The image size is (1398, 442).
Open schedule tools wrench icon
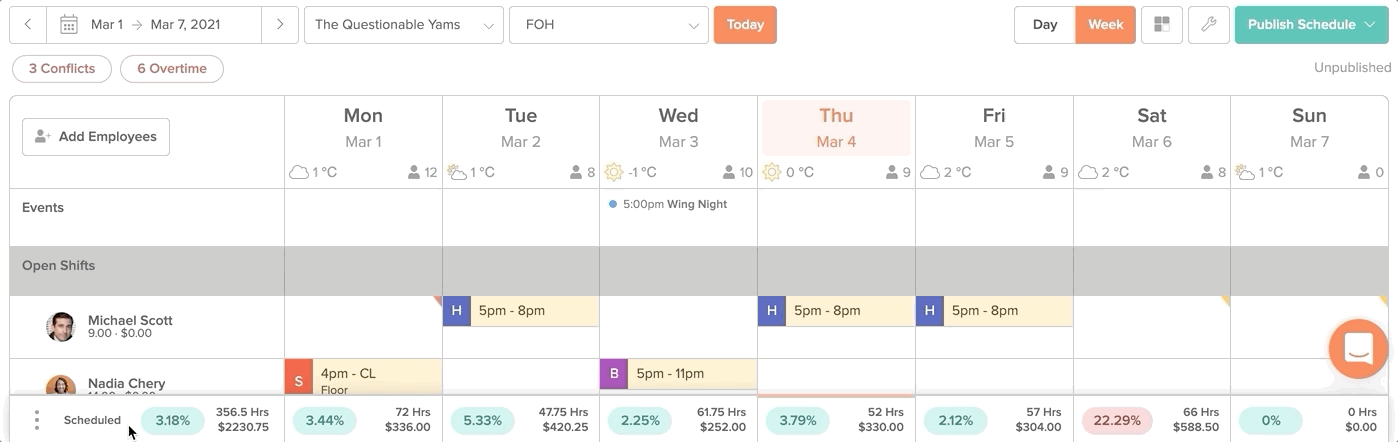(1208, 25)
